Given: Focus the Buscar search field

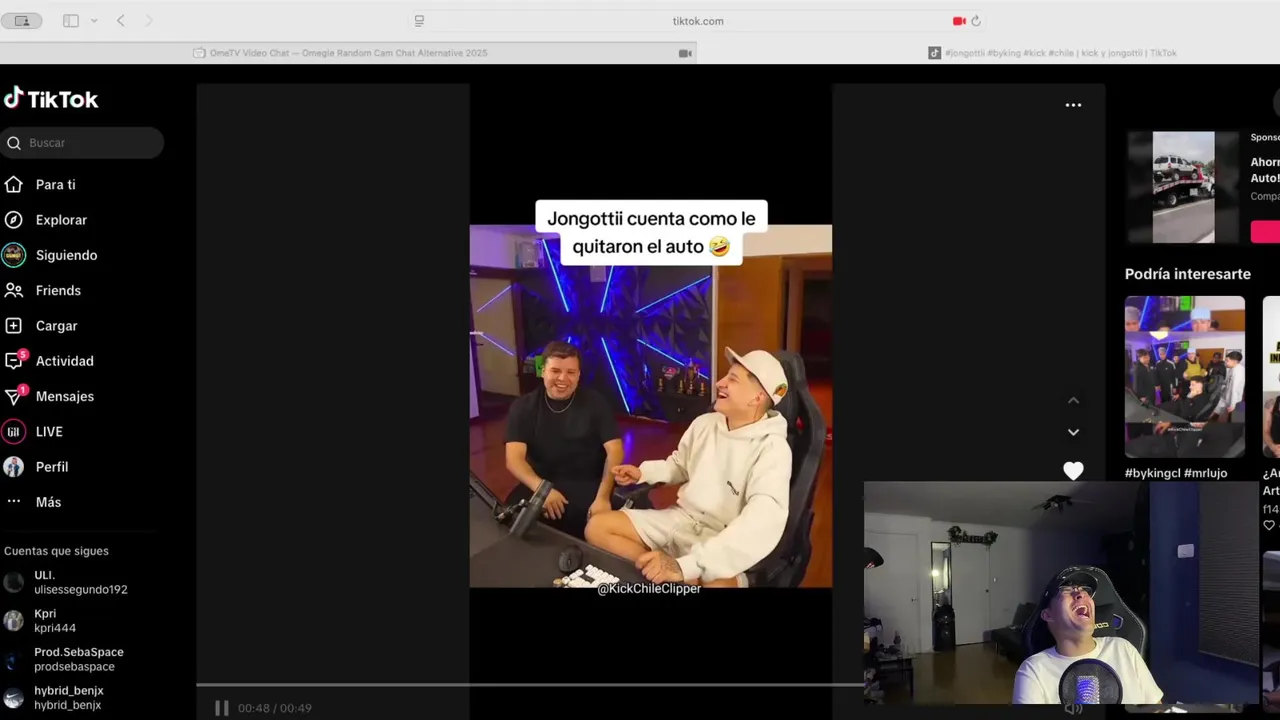Looking at the screenshot, I should (x=82, y=143).
